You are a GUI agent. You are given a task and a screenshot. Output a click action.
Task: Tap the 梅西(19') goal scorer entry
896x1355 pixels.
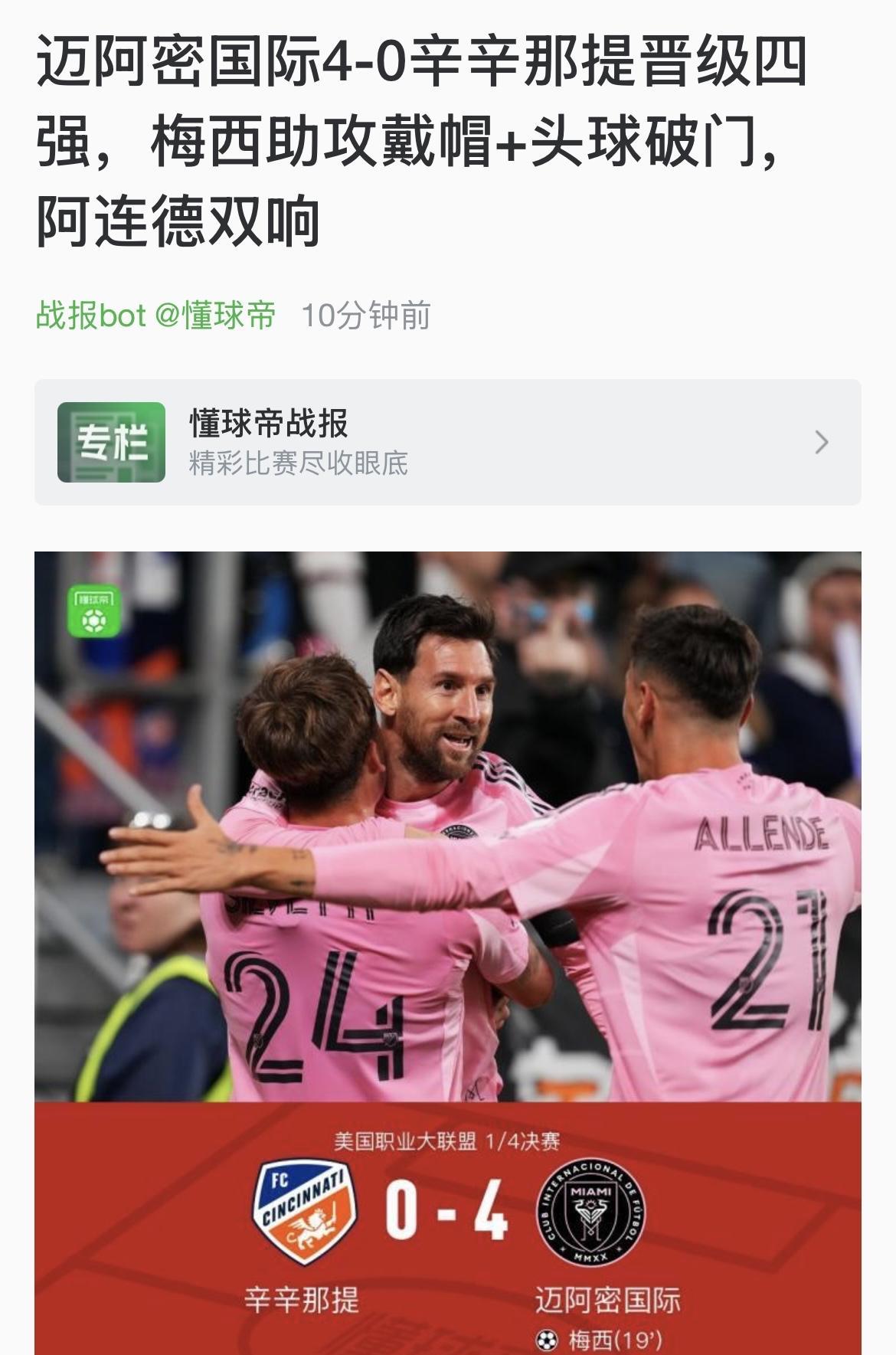(616, 1340)
